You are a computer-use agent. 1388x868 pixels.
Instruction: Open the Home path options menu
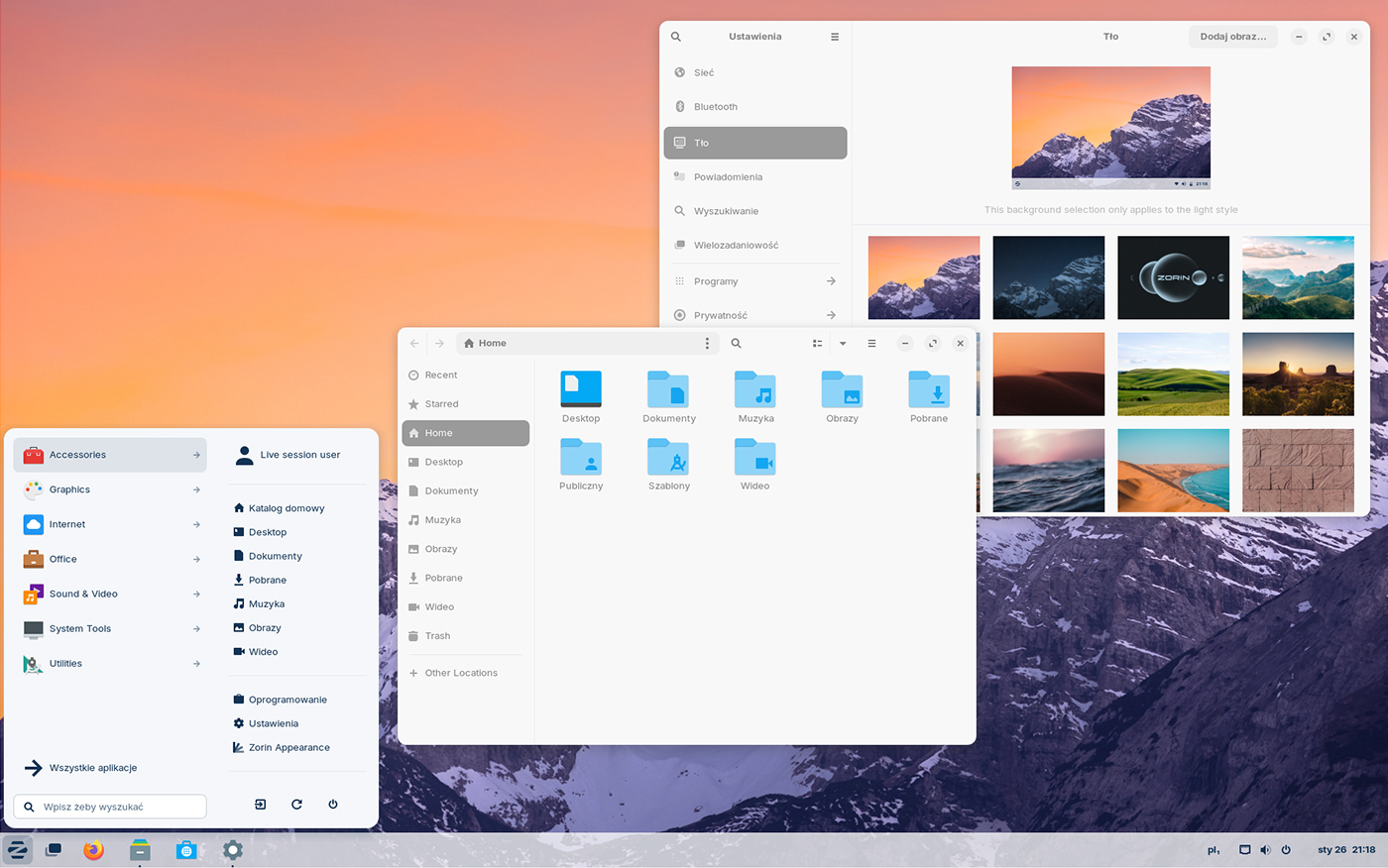pos(707,343)
